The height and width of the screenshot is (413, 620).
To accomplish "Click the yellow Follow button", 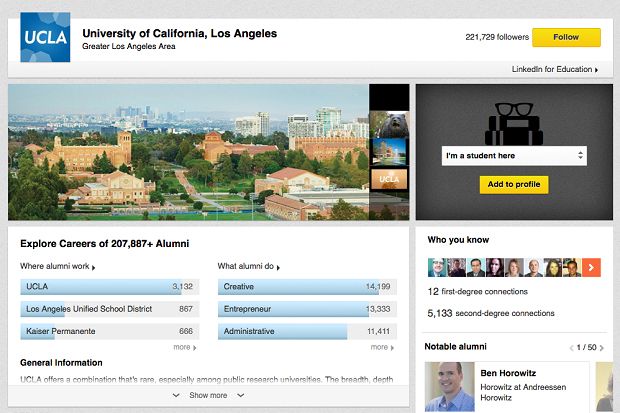I will [566, 37].
